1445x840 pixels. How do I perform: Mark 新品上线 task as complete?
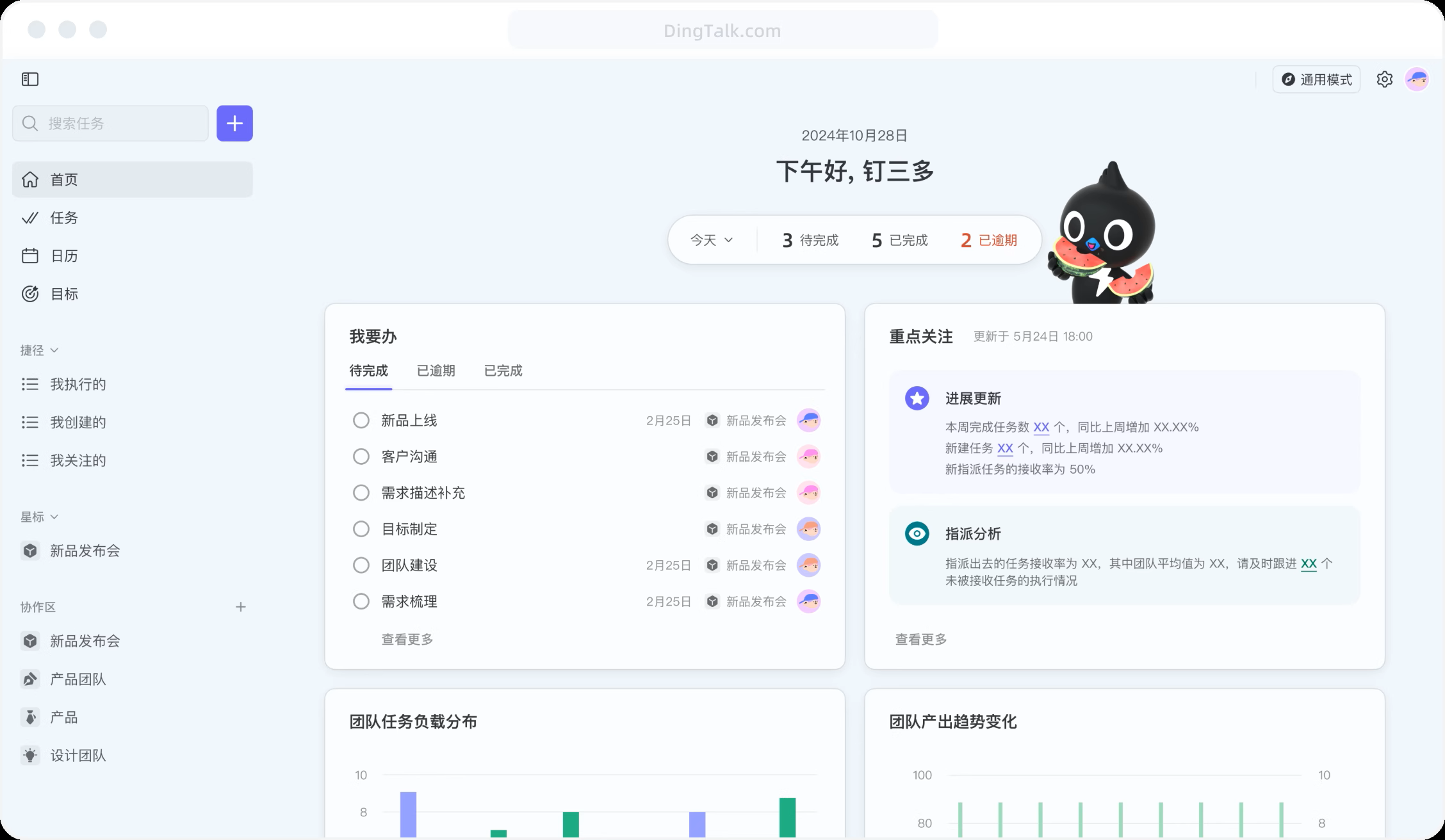pos(361,420)
